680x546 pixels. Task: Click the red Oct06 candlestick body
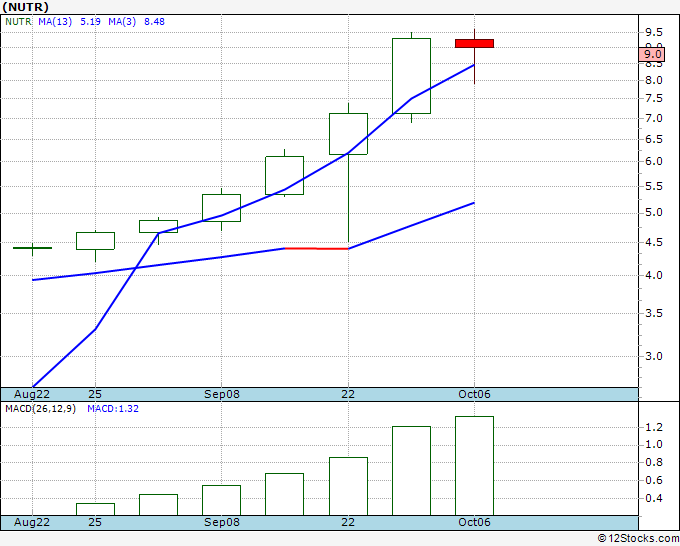tap(474, 43)
